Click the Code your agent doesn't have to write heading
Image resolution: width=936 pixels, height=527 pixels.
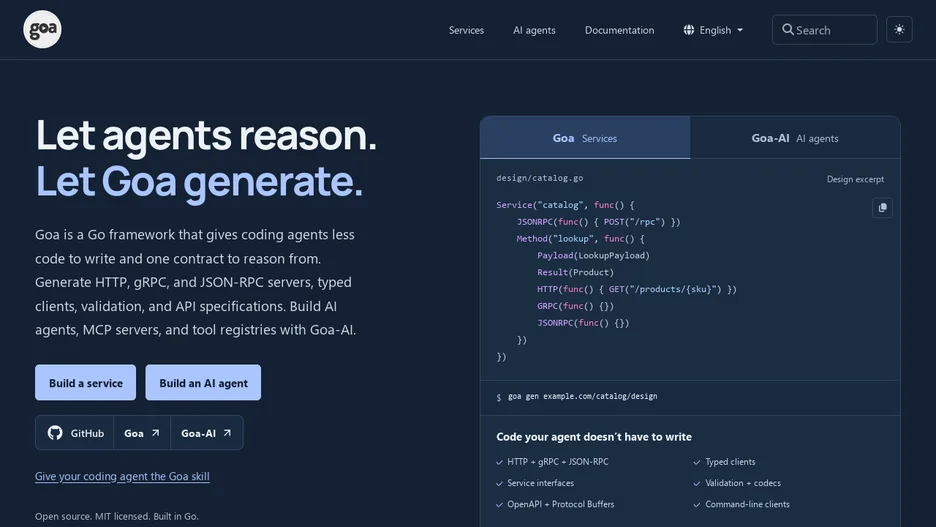pos(594,437)
